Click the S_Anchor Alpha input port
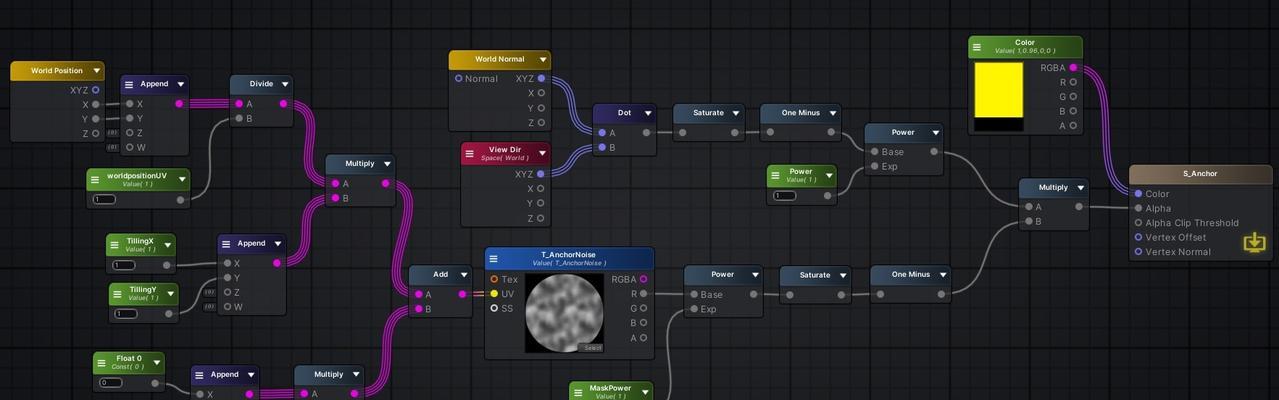Image resolution: width=1279 pixels, height=400 pixels. click(1138, 208)
